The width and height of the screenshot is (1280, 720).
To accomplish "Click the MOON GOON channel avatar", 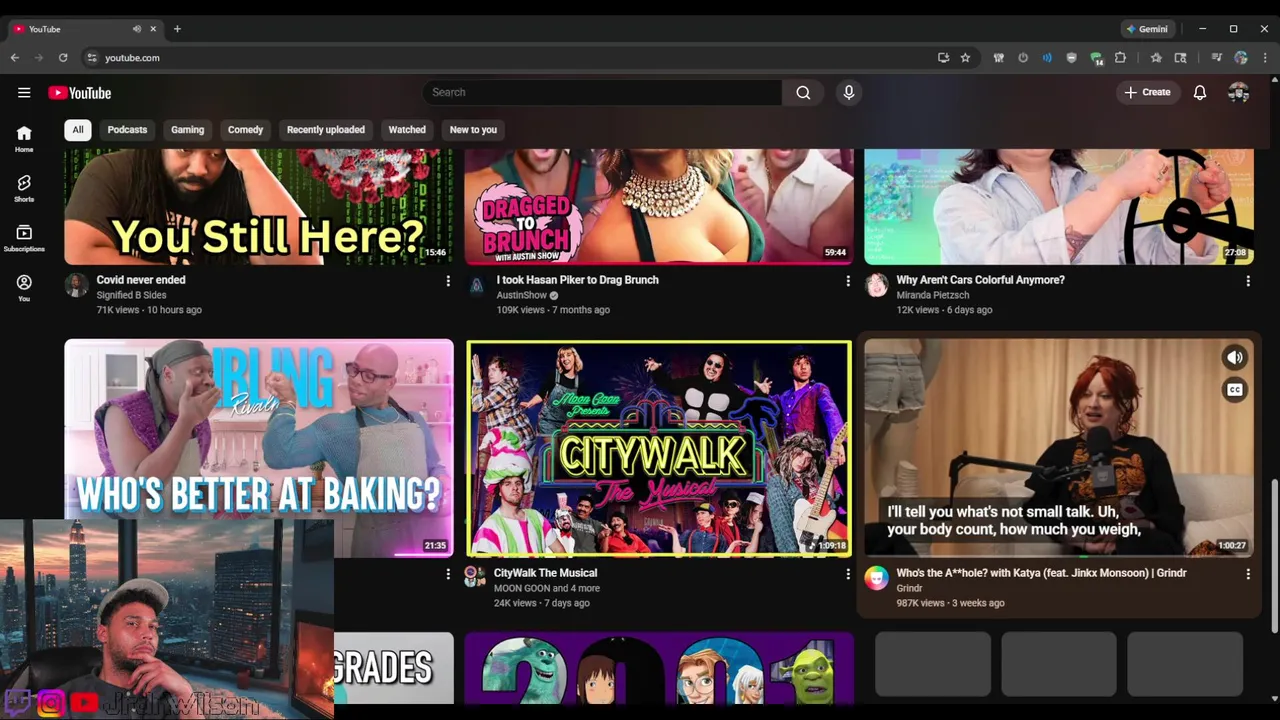I will click(x=474, y=575).
